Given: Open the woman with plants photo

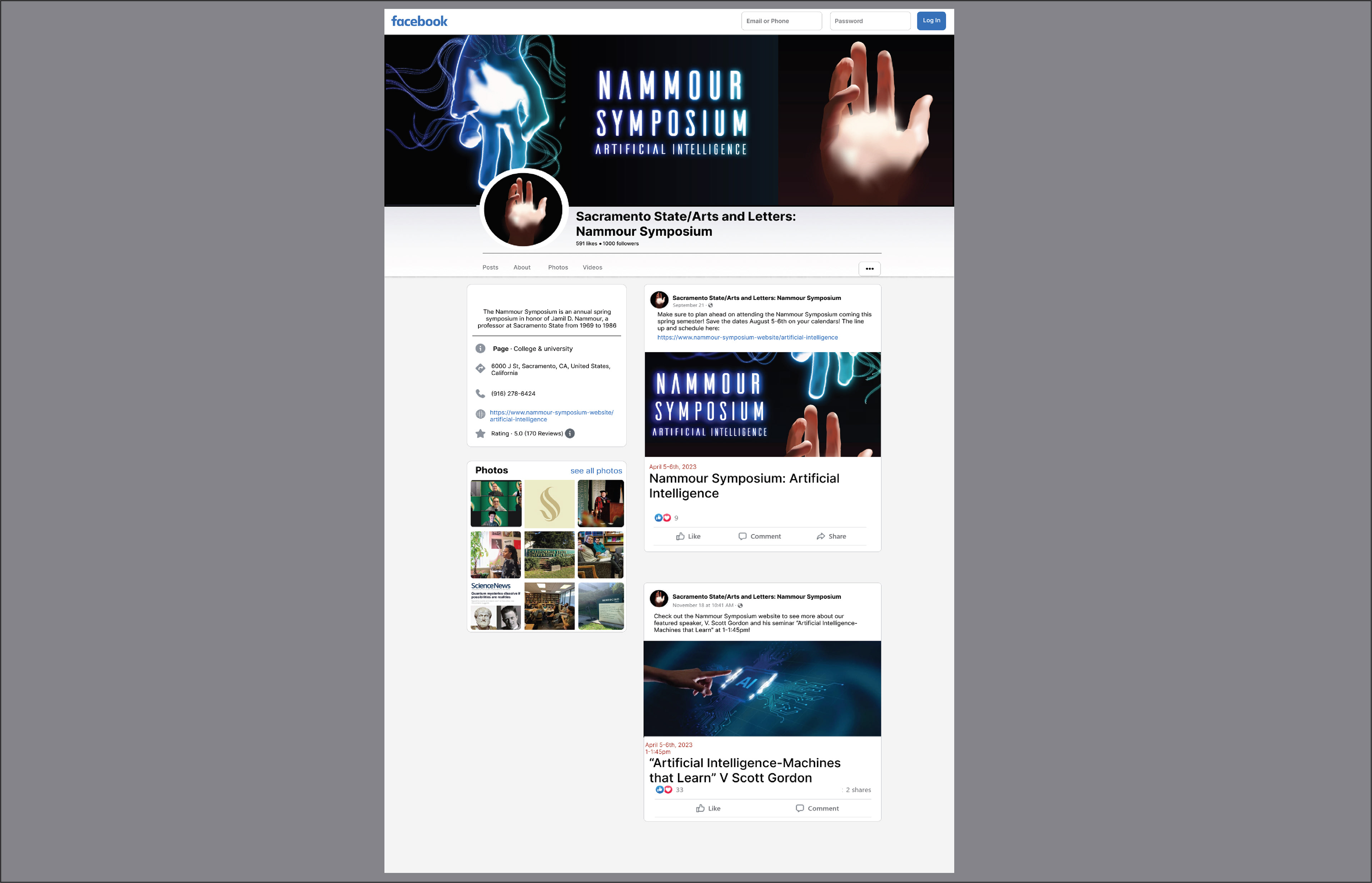Looking at the screenshot, I should (x=496, y=554).
